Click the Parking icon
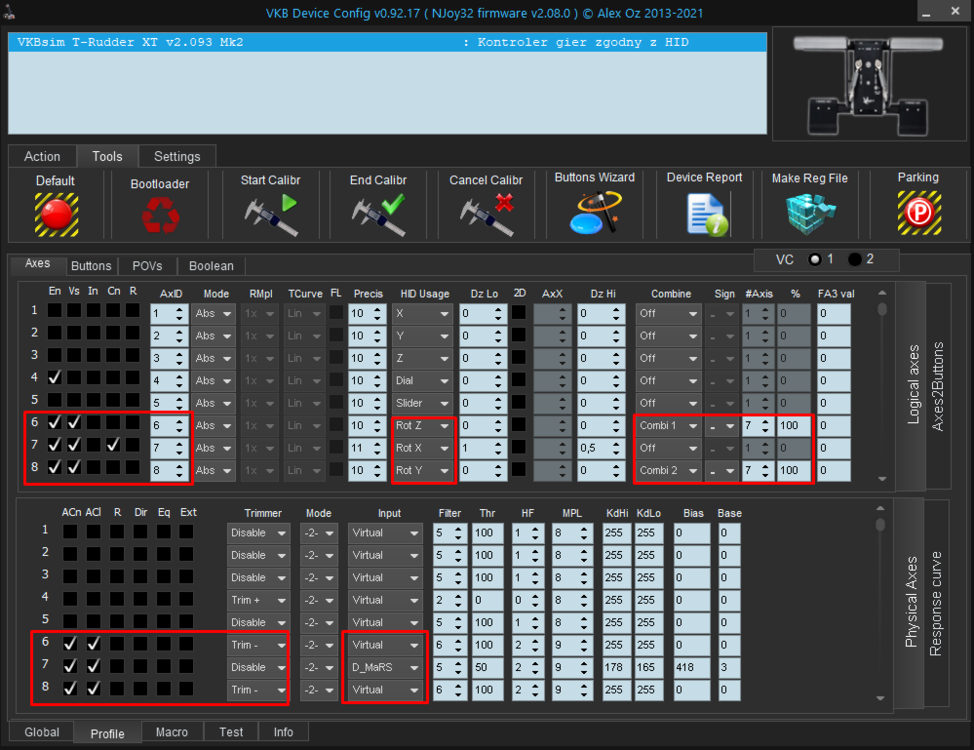The image size is (974, 750). (917, 213)
